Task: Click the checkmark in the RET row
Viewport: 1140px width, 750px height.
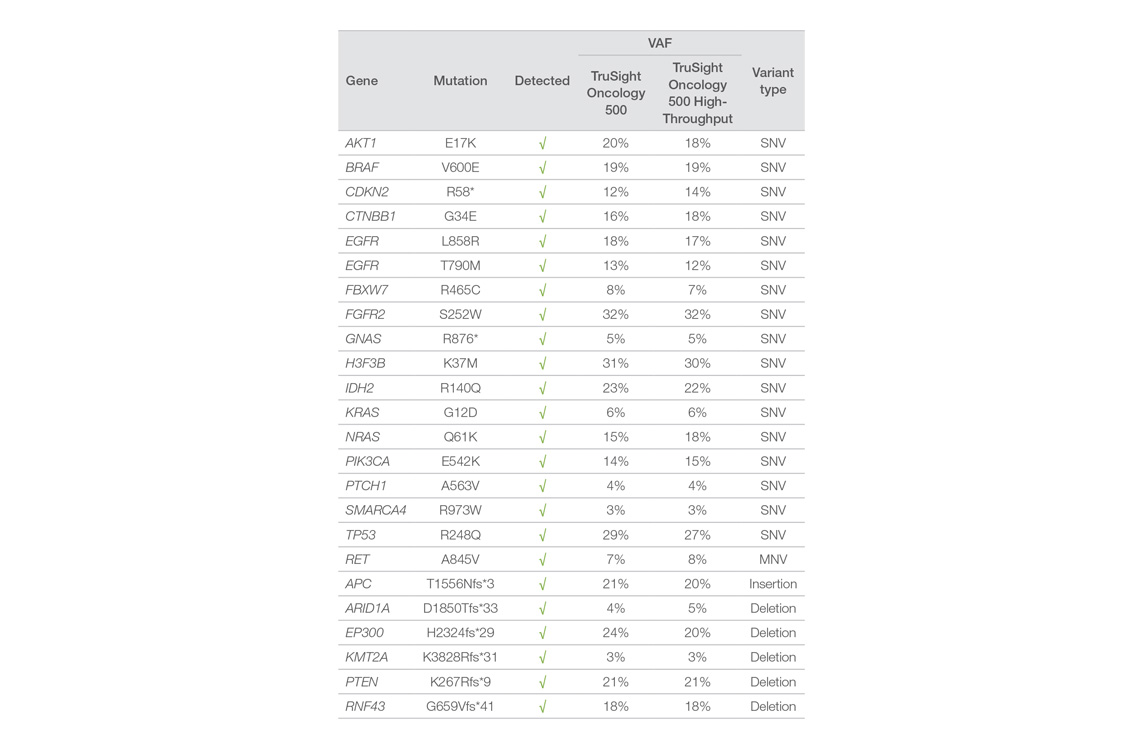Action: pyautogui.click(x=542, y=560)
